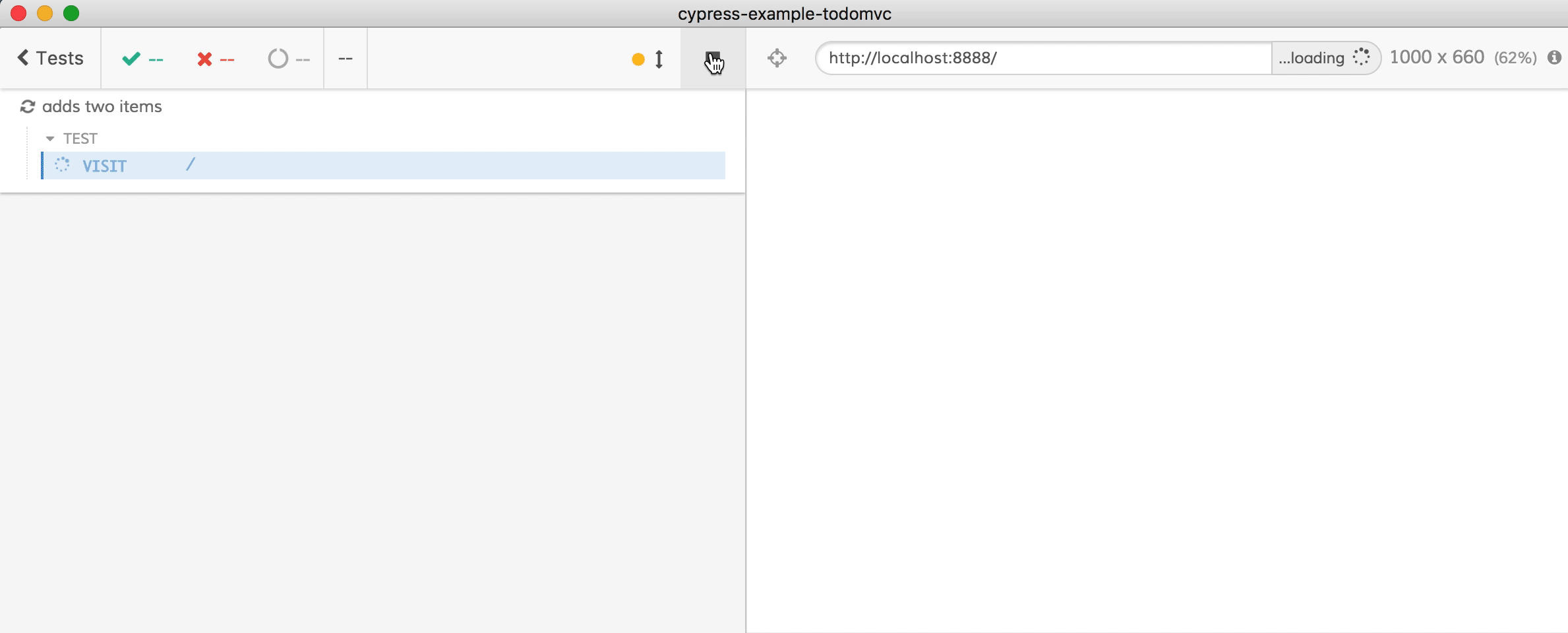Toggle auto-scrolling with the vertical arrow
The height and width of the screenshot is (633, 1568).
point(659,59)
